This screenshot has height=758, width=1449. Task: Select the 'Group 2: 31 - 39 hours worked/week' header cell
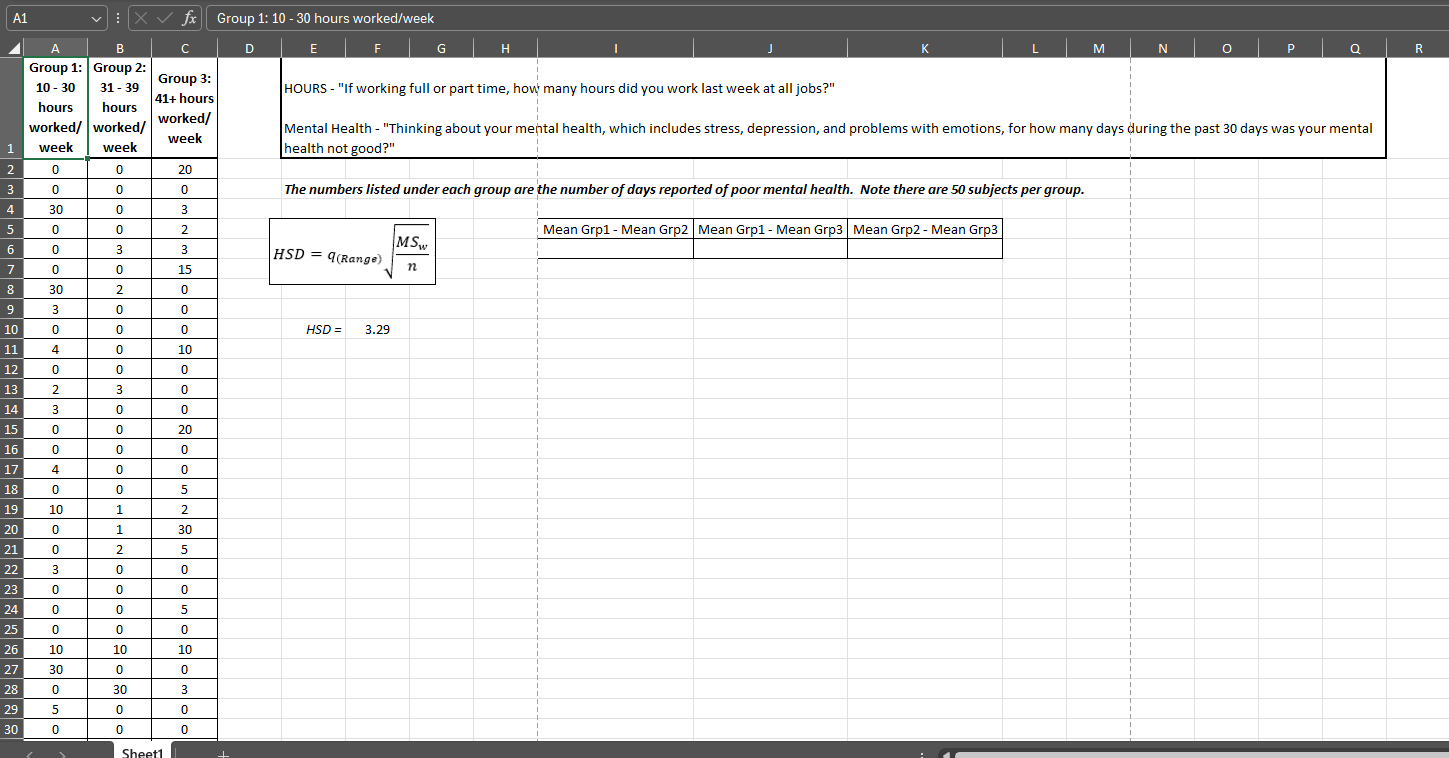pyautogui.click(x=119, y=107)
